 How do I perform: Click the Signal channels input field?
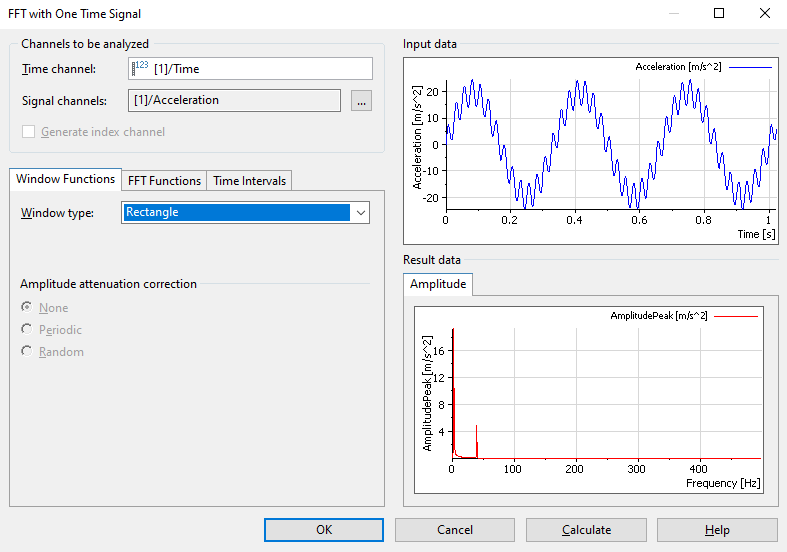(235, 100)
